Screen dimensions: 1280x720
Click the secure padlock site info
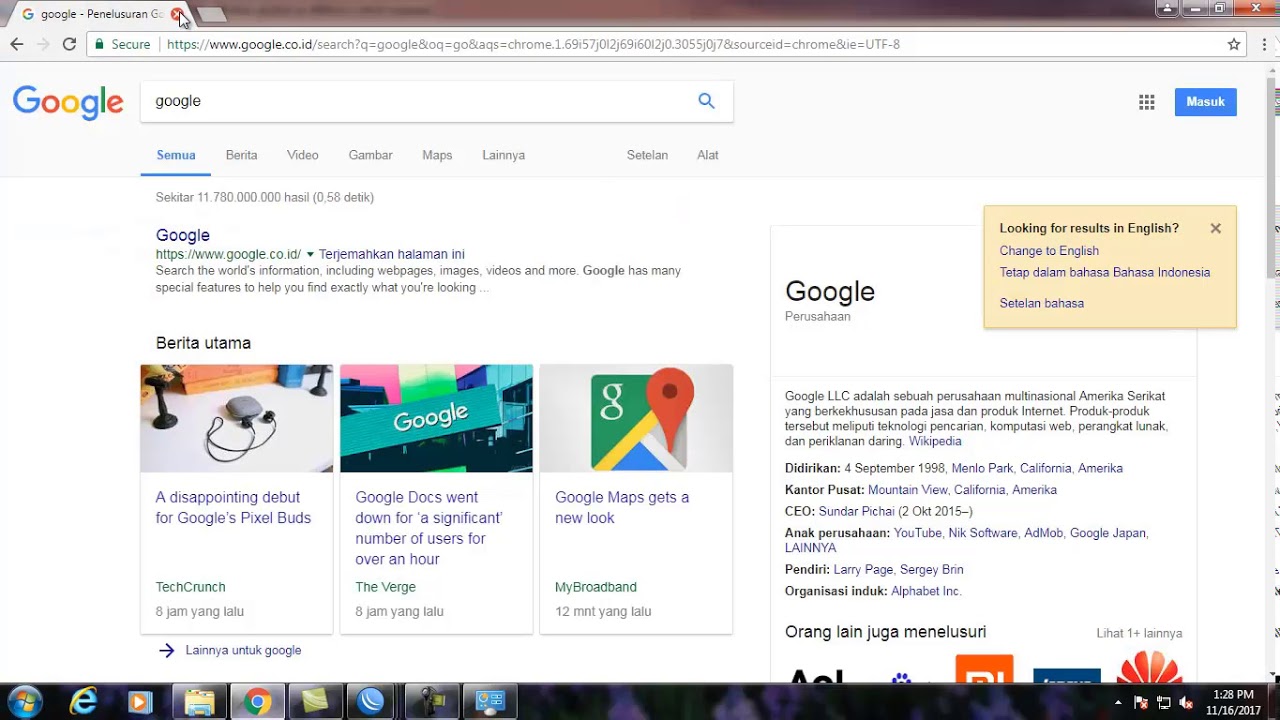pyautogui.click(x=122, y=44)
